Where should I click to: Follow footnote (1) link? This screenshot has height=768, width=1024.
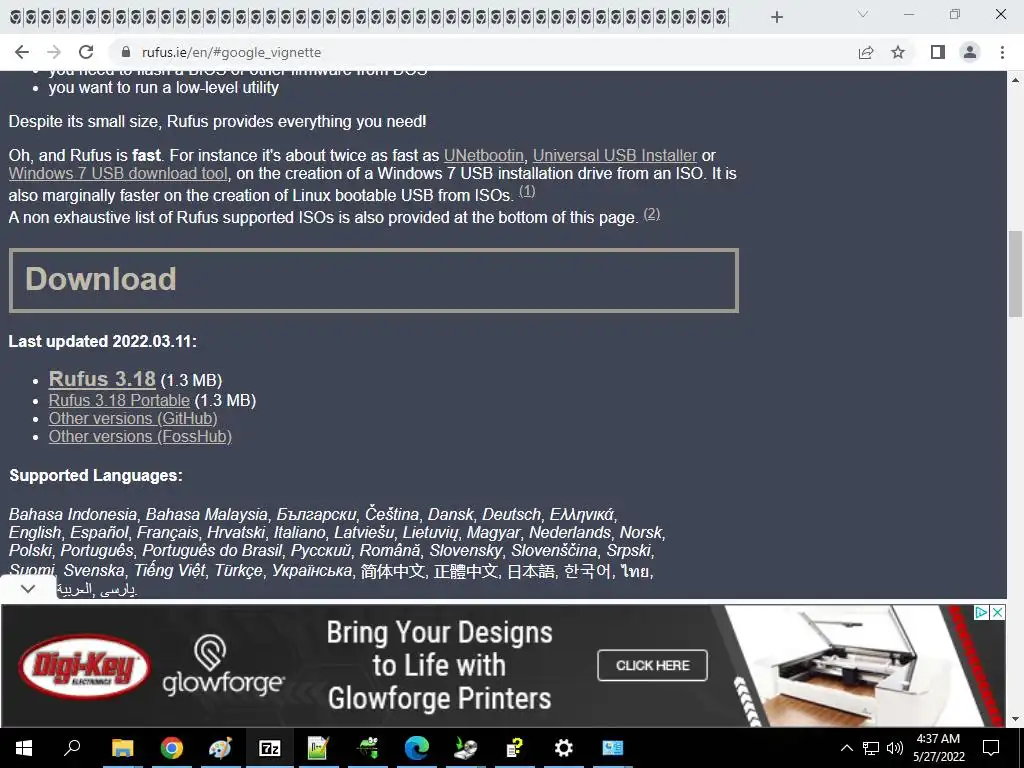527,191
